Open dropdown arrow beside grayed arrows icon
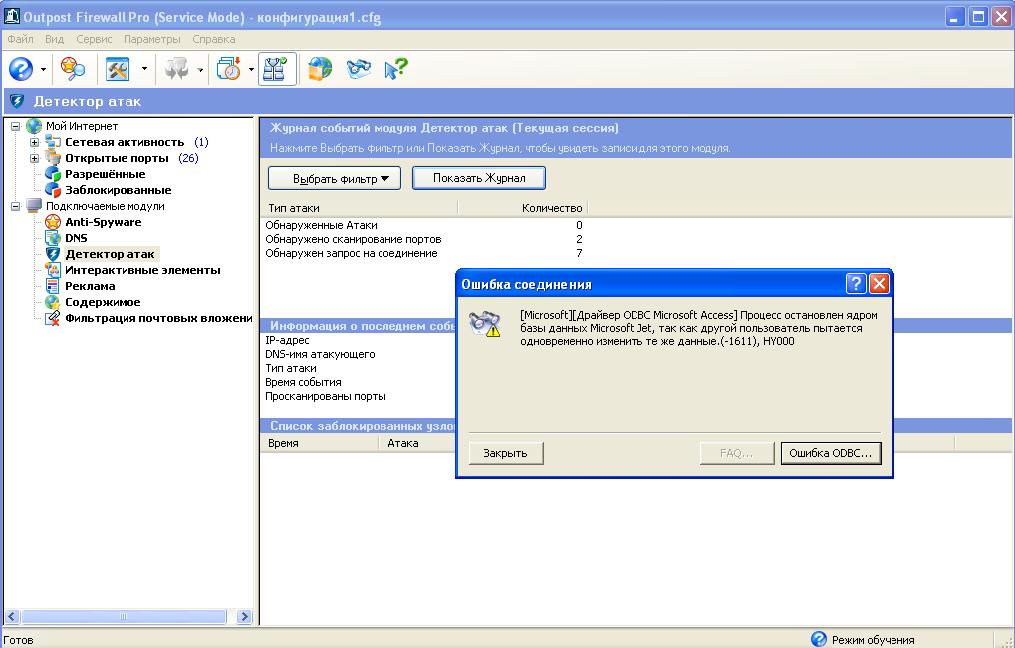Image resolution: width=1015 pixels, height=648 pixels. (200, 69)
